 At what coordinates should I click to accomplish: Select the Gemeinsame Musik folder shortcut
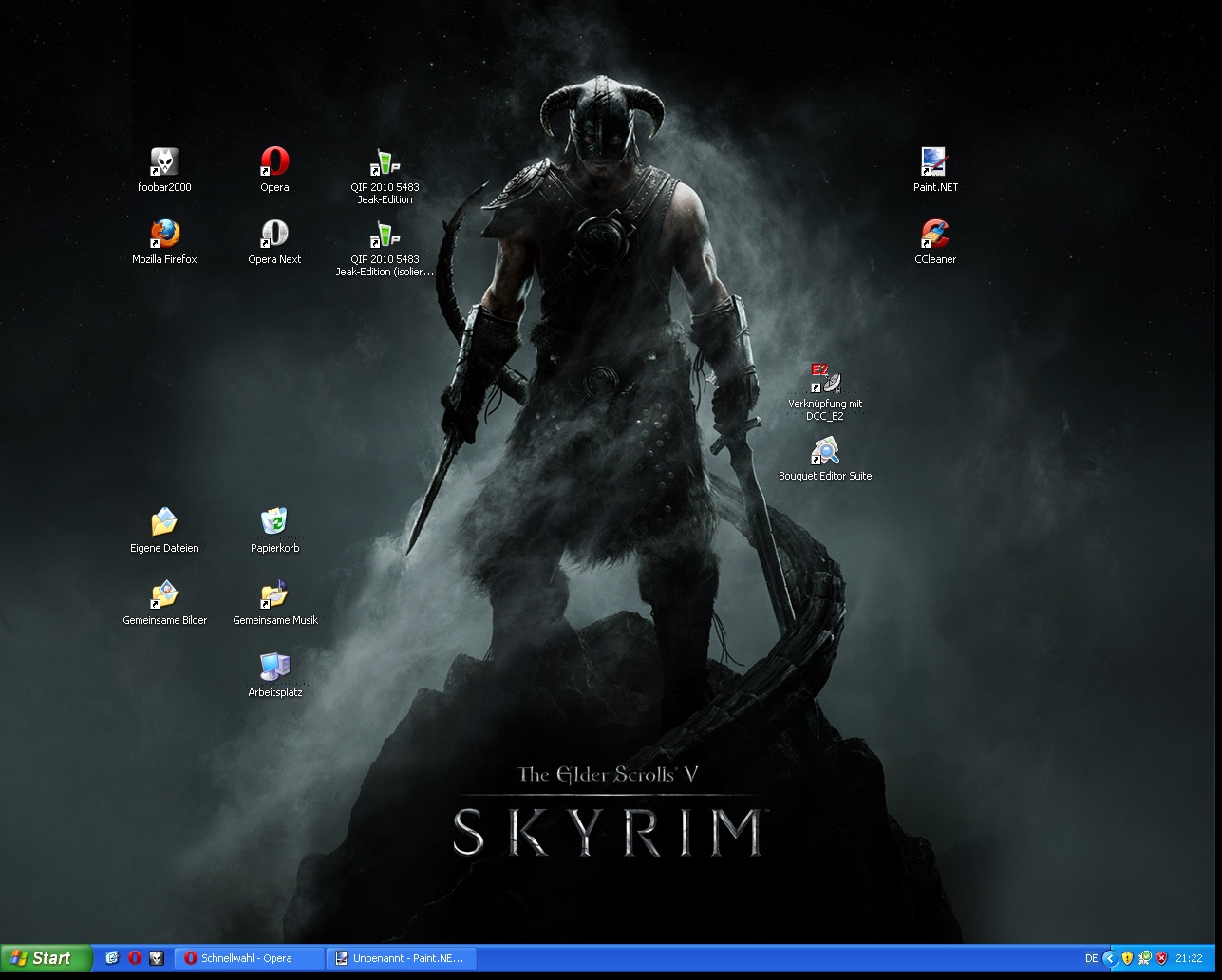[274, 603]
